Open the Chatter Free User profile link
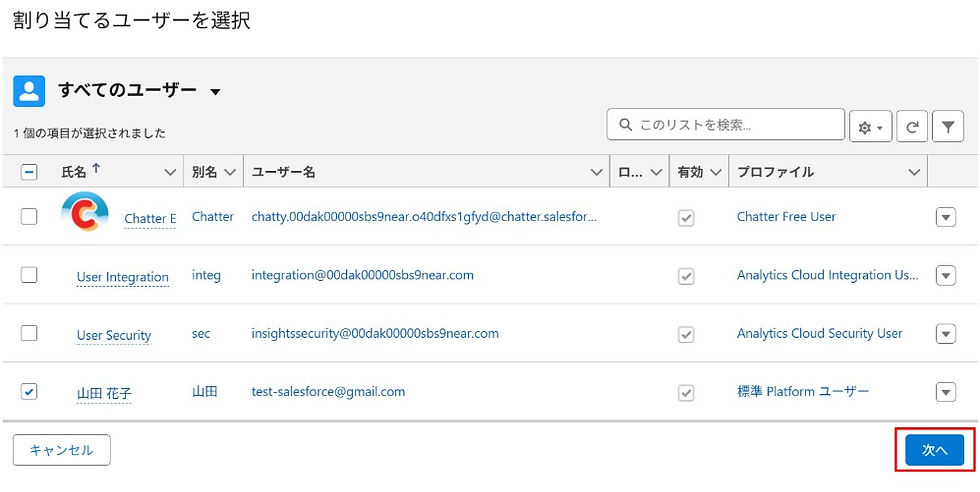Screen dimensions: 980x492 [786, 217]
